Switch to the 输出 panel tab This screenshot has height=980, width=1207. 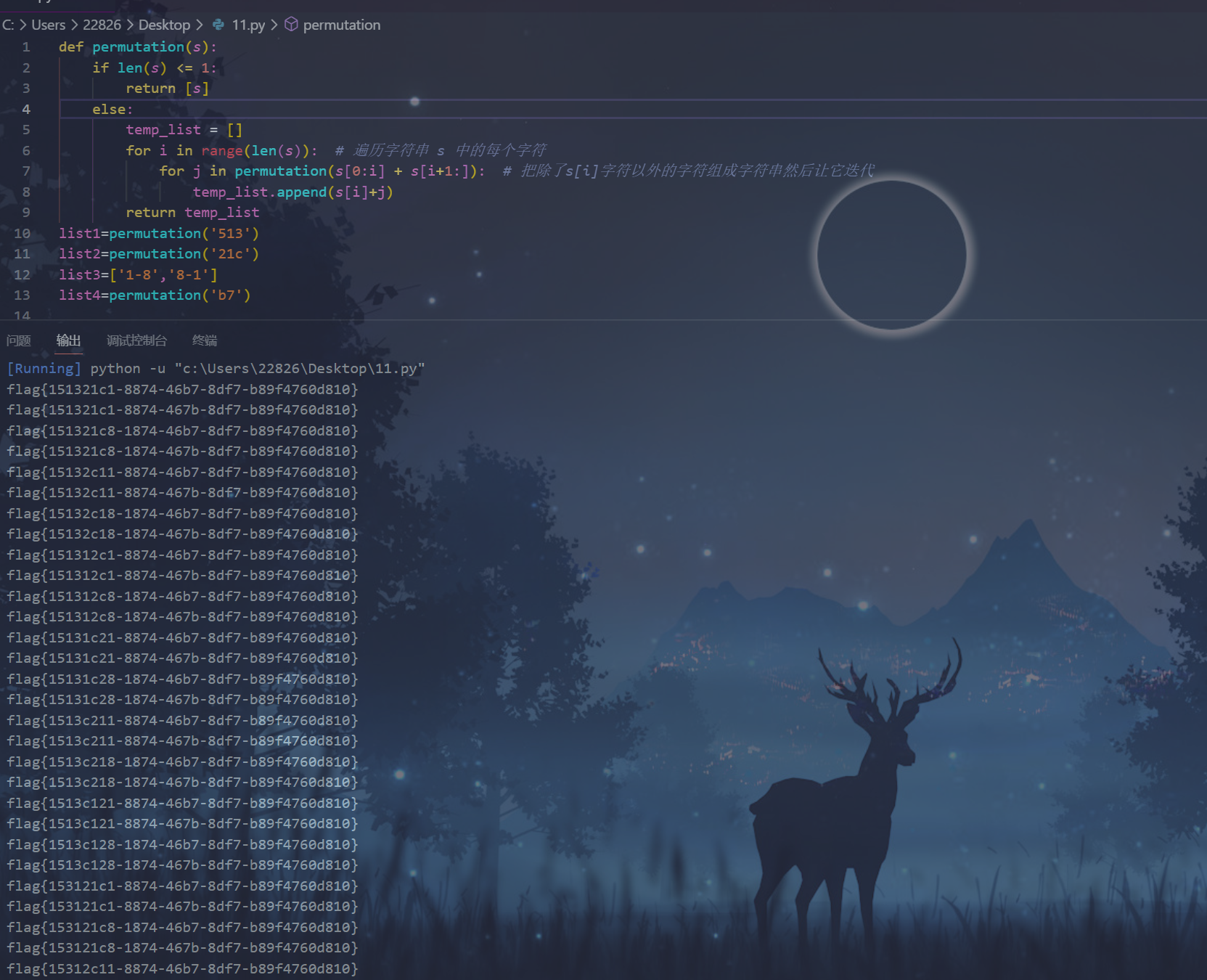point(69,340)
